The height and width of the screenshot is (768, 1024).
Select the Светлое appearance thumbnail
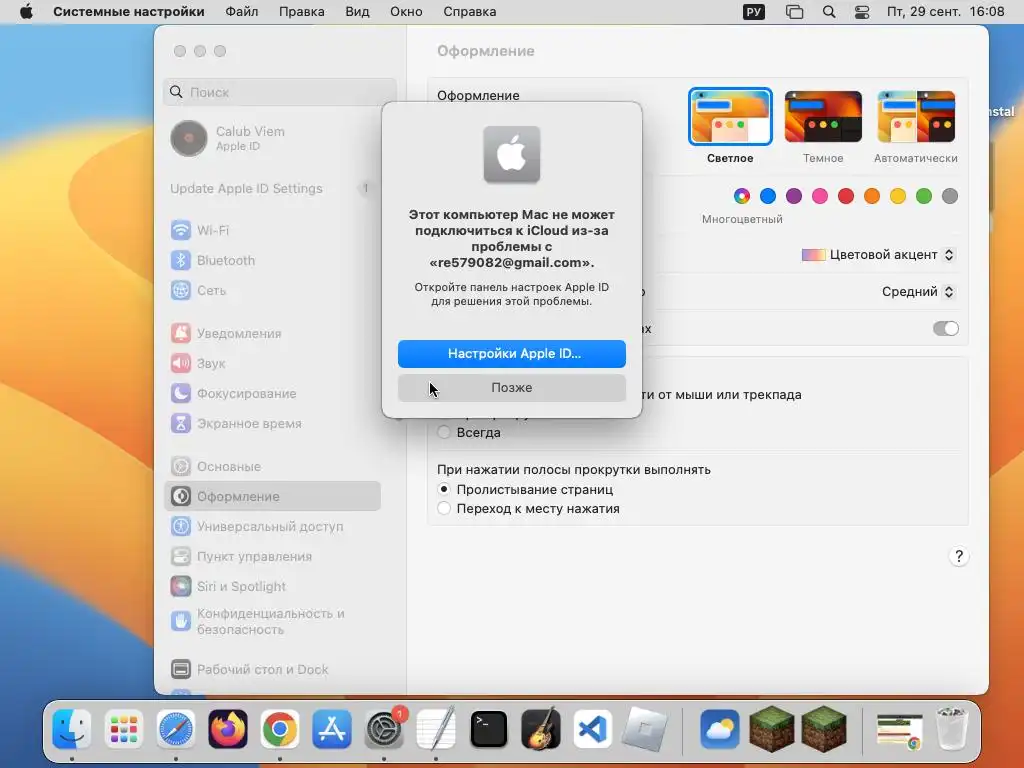tap(730, 116)
